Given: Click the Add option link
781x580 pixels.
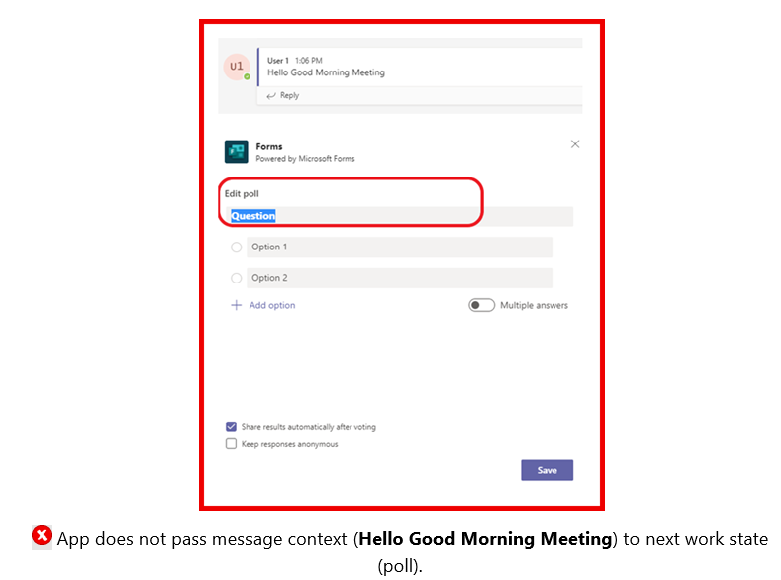Looking at the screenshot, I should click(272, 305).
